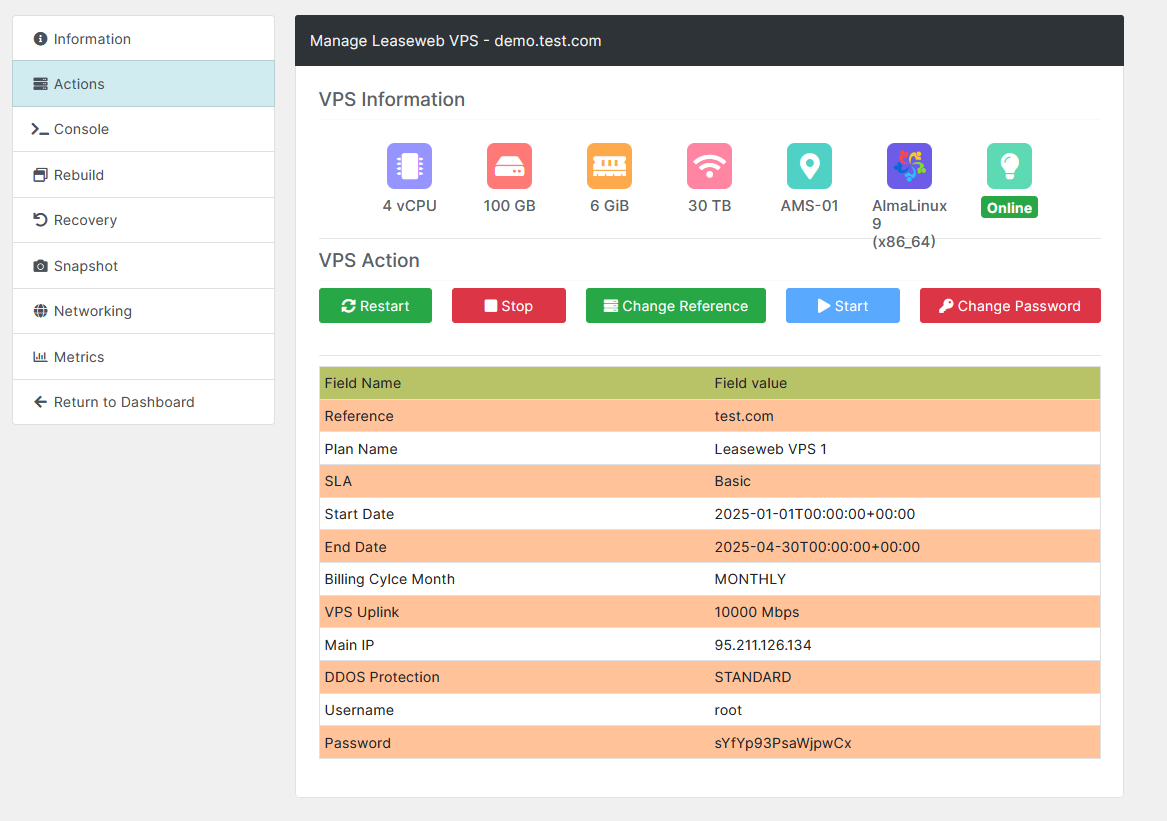Click the Username value root

728,710
